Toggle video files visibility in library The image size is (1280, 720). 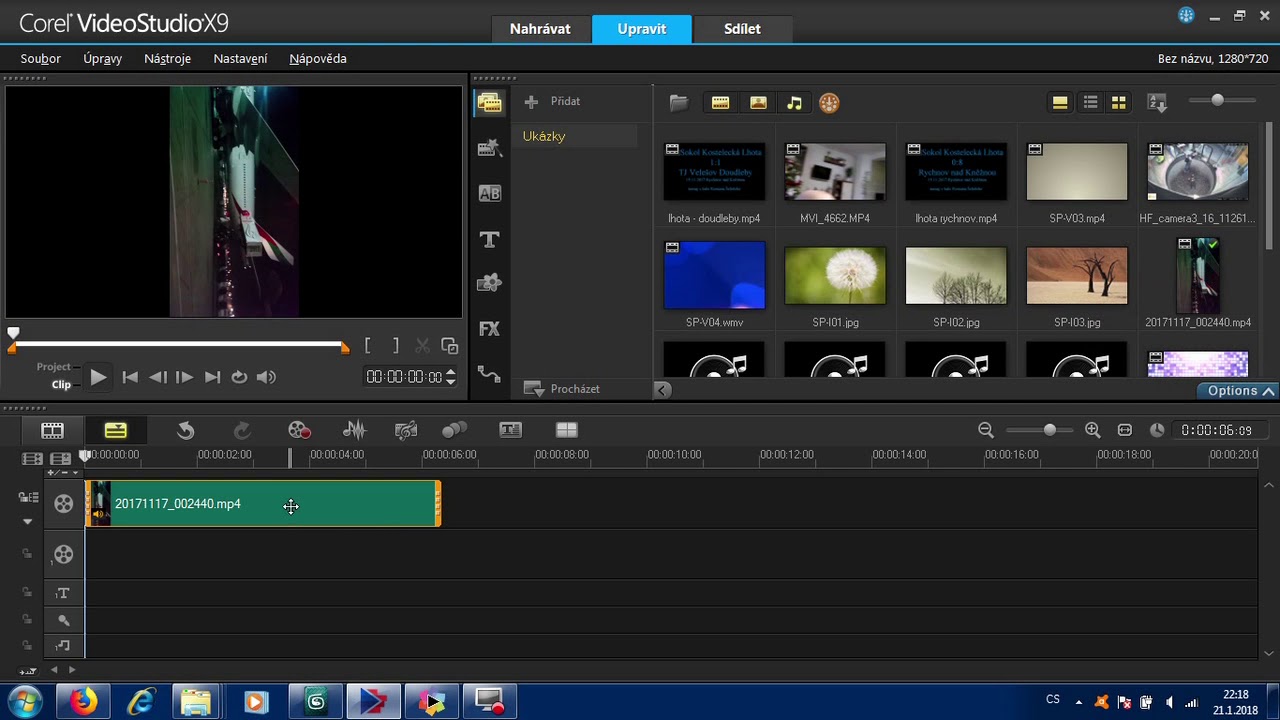pyautogui.click(x=720, y=102)
